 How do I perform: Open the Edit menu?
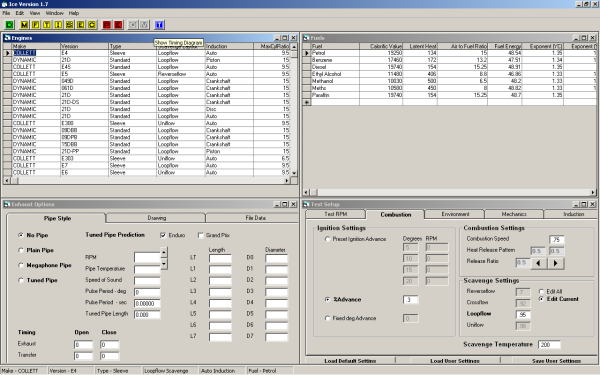(x=20, y=13)
